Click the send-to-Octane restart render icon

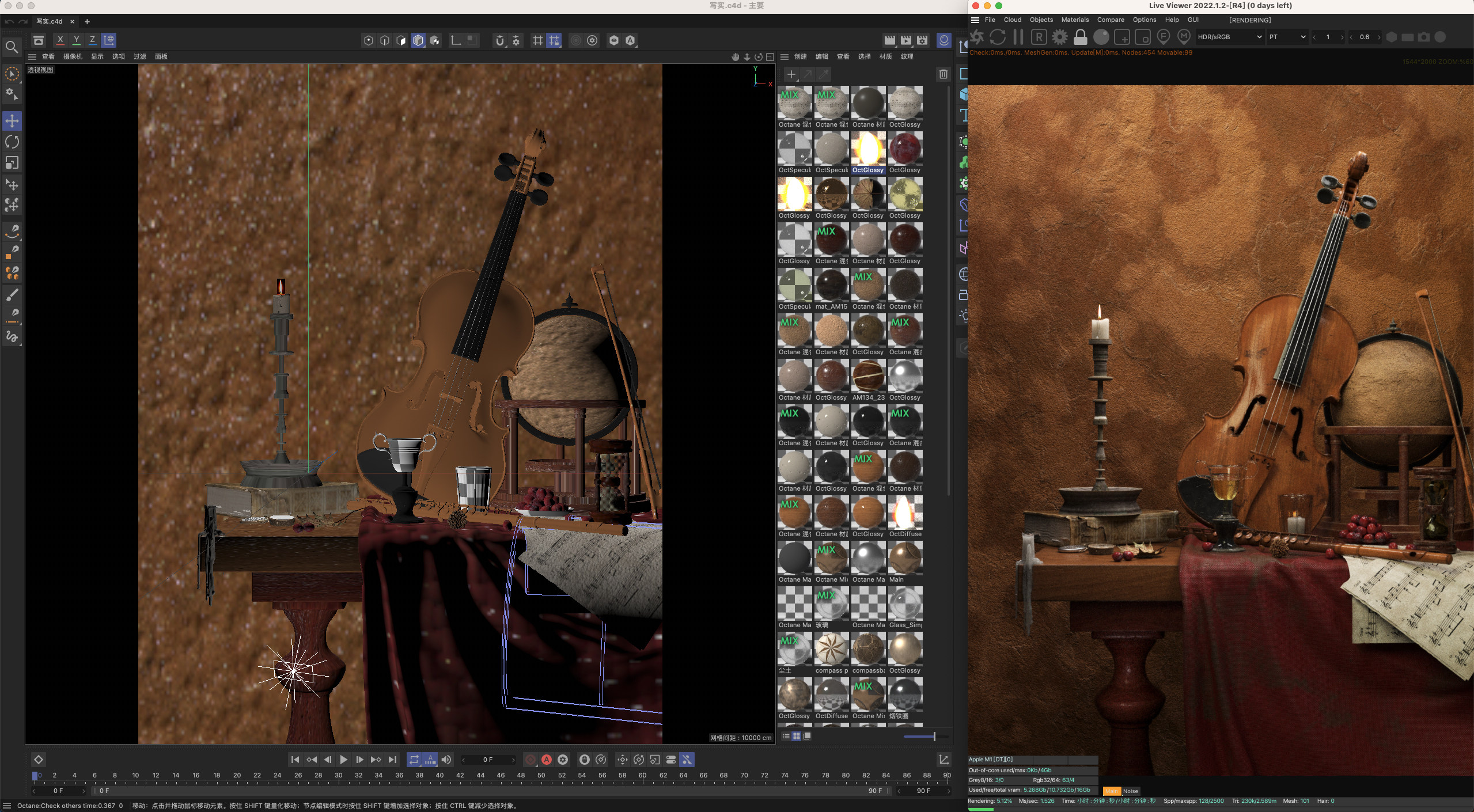pyautogui.click(x=976, y=37)
